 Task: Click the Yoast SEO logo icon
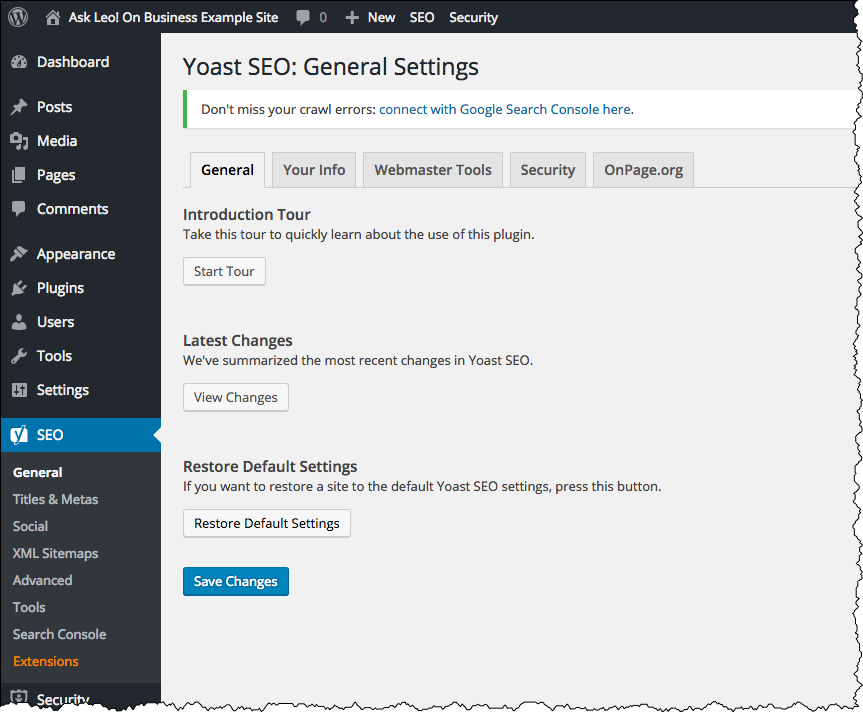(19, 435)
